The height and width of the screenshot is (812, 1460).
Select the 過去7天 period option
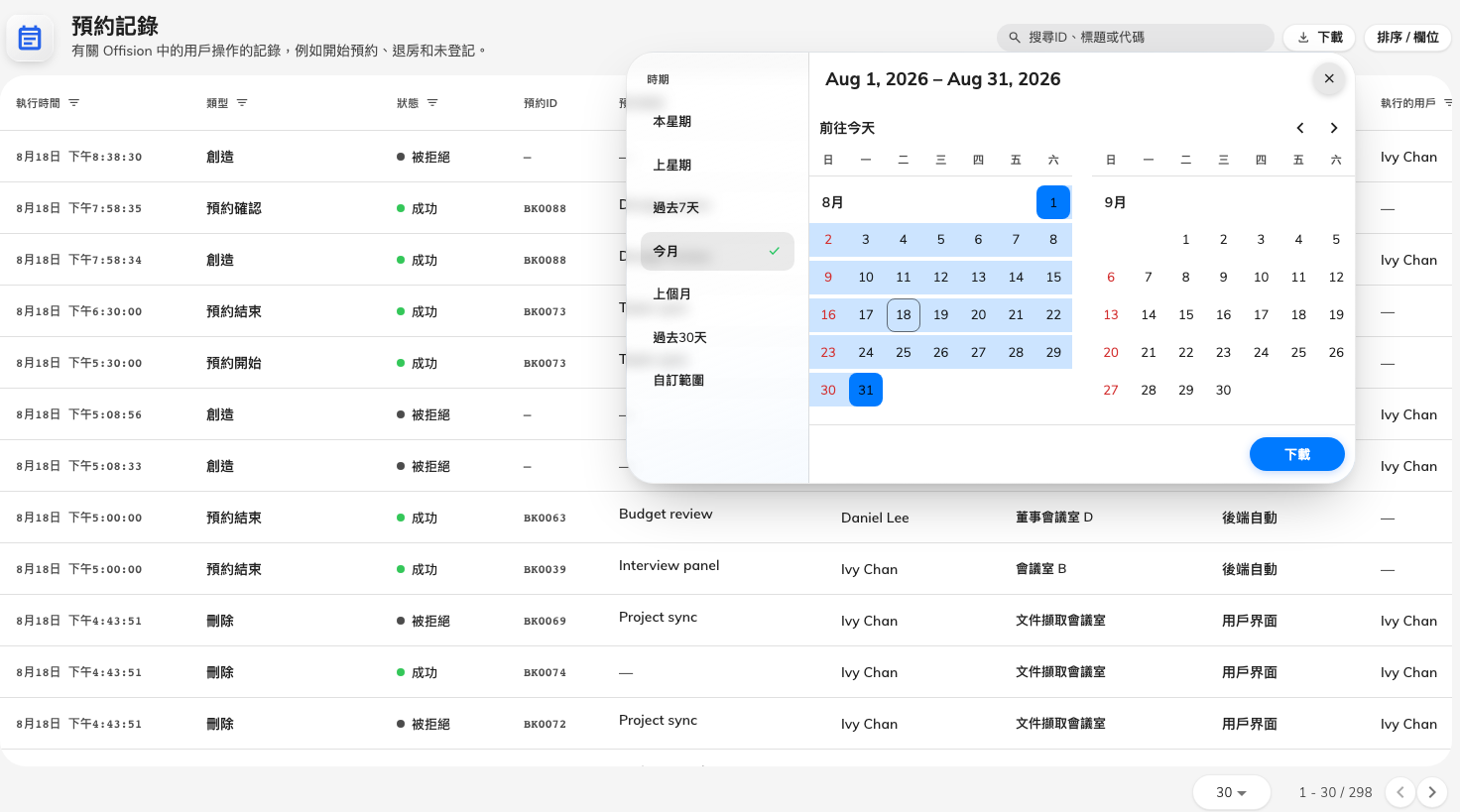[x=717, y=208]
